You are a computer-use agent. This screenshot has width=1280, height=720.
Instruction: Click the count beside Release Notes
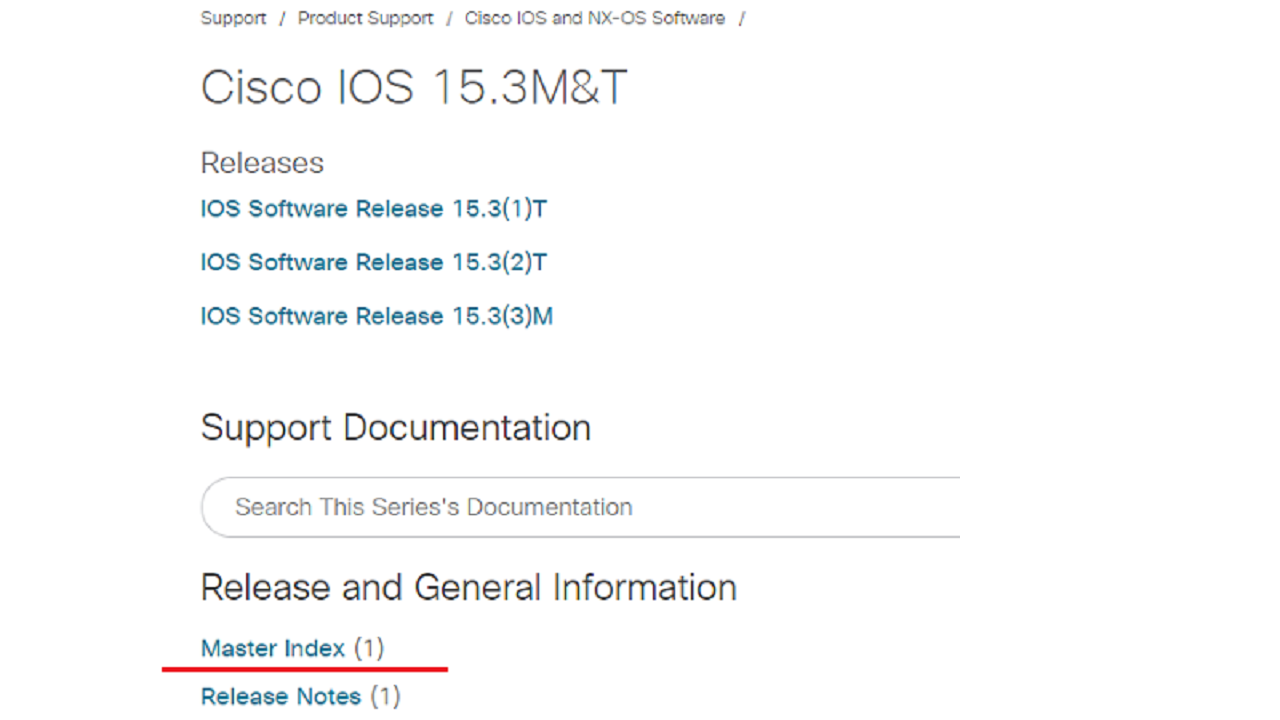385,696
